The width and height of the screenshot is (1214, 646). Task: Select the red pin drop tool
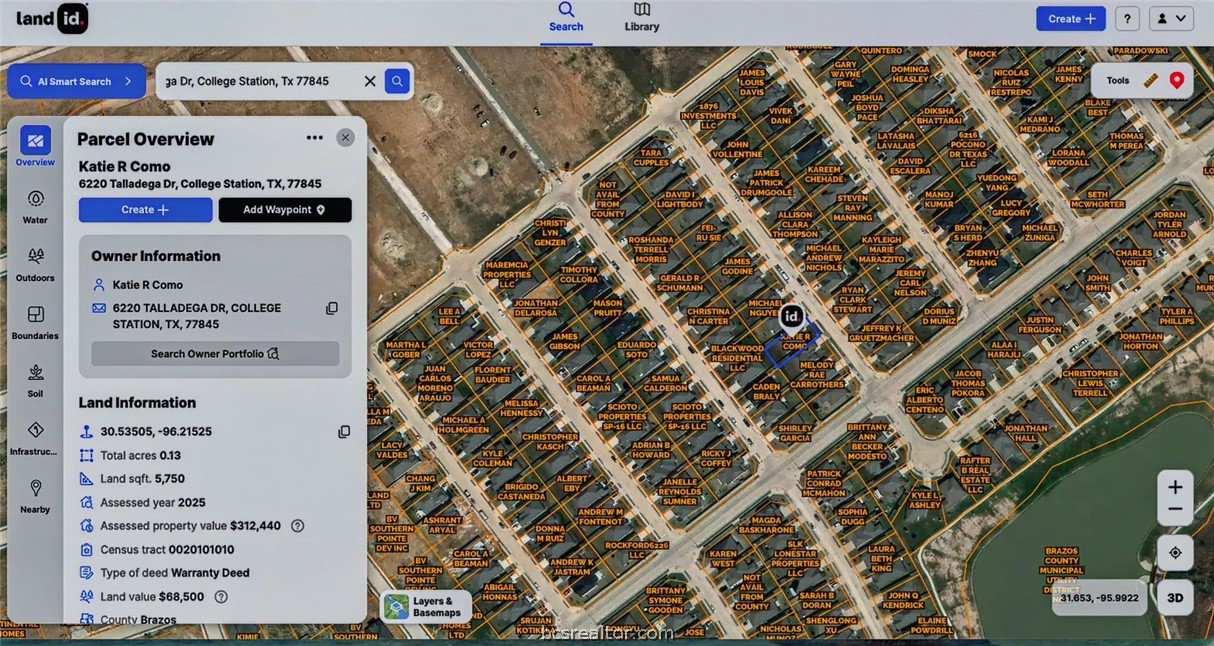click(1176, 81)
